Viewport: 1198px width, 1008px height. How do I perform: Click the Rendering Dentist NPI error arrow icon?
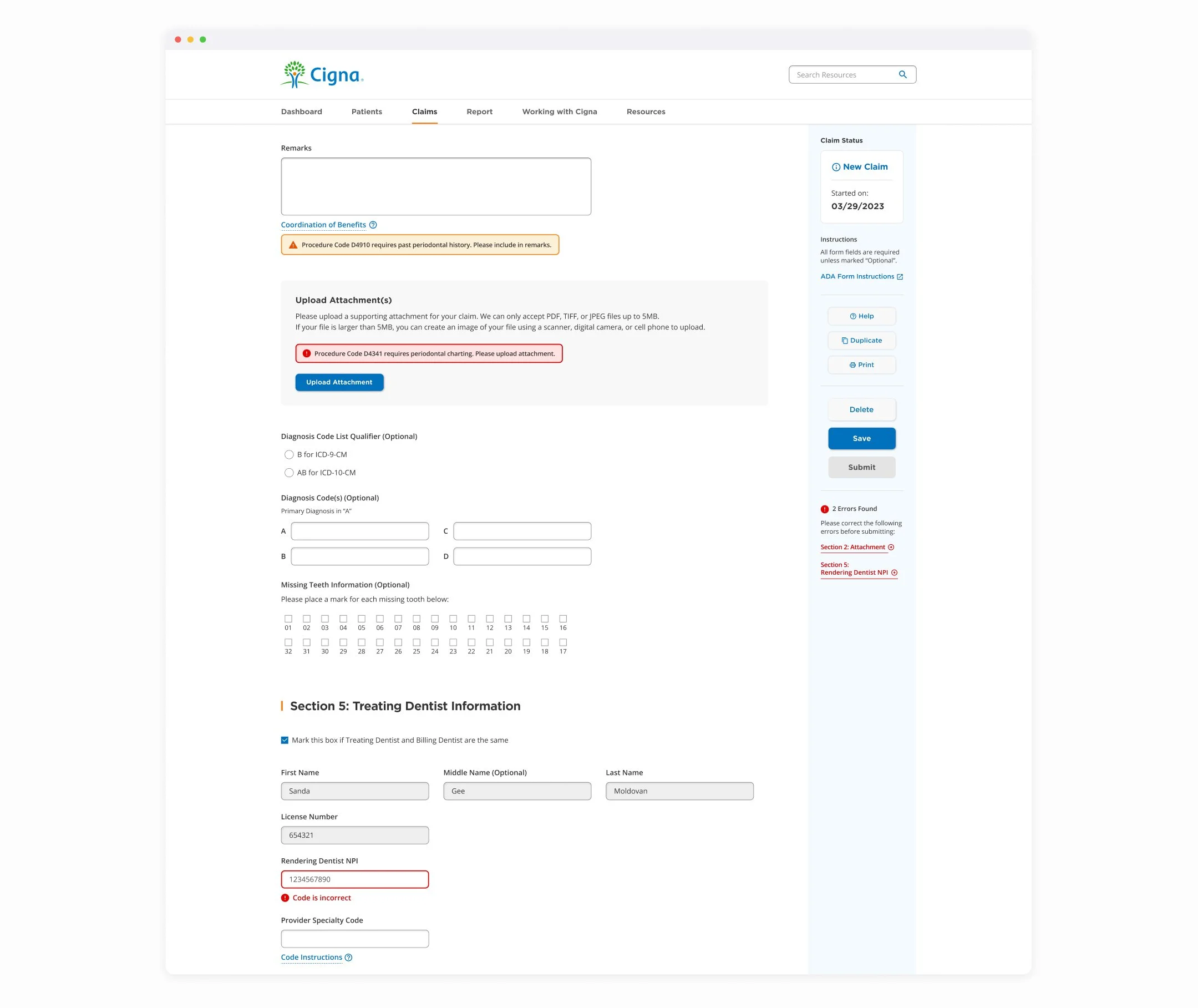(x=895, y=573)
